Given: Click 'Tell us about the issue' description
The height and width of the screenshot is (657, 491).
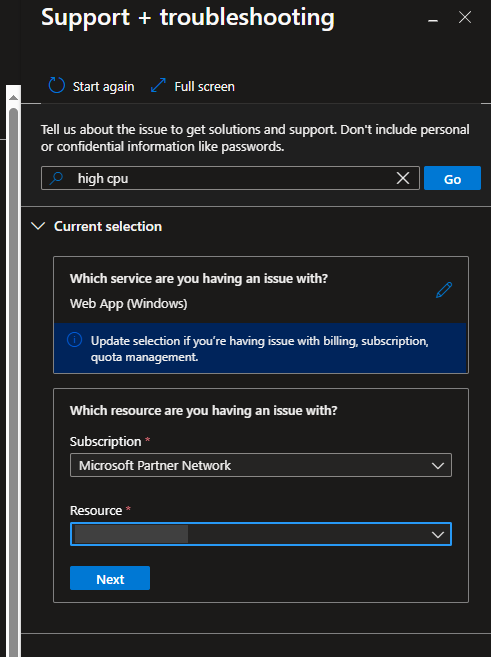Looking at the screenshot, I should point(255,138).
